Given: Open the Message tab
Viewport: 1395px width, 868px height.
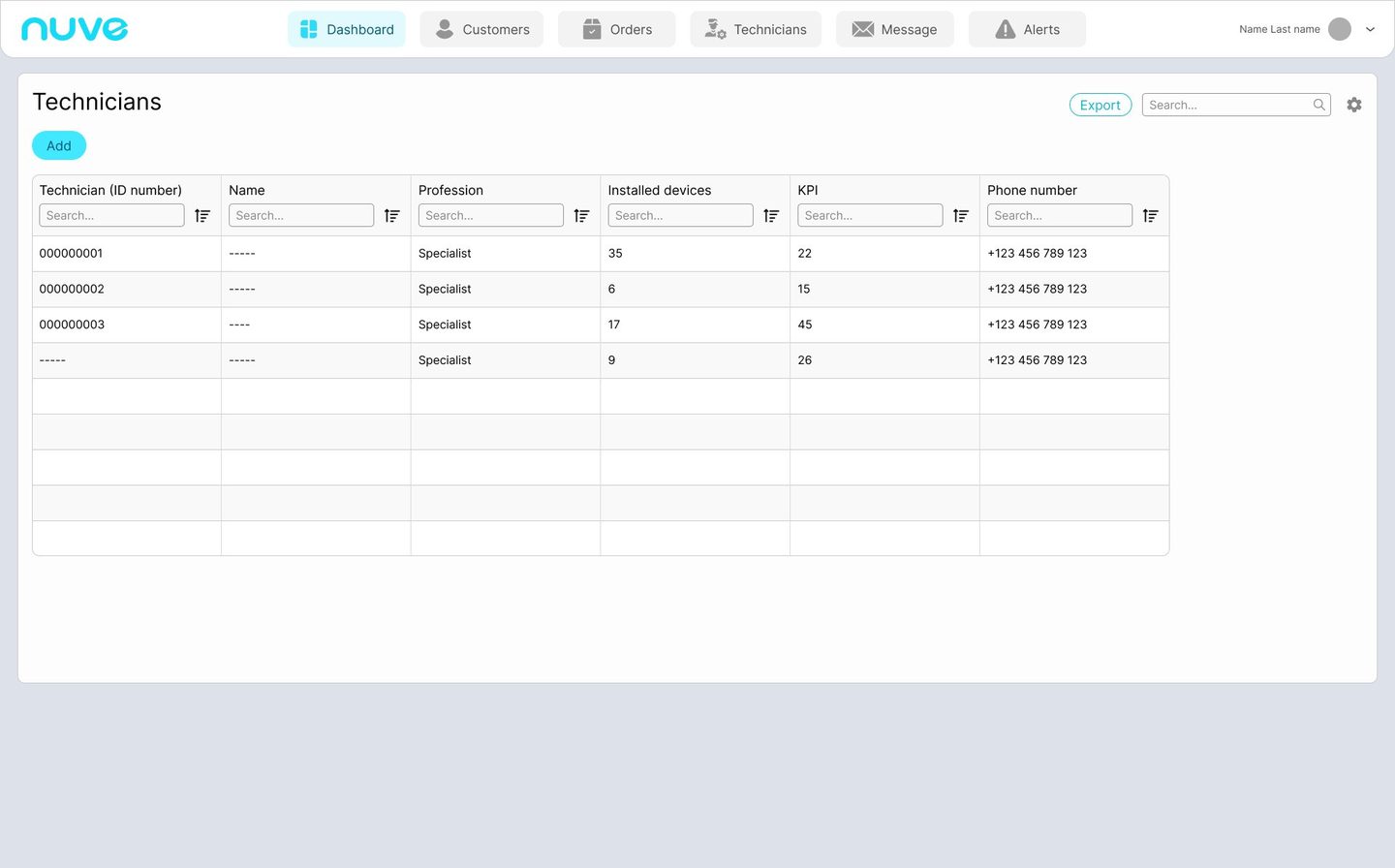Looking at the screenshot, I should pyautogui.click(x=895, y=29).
